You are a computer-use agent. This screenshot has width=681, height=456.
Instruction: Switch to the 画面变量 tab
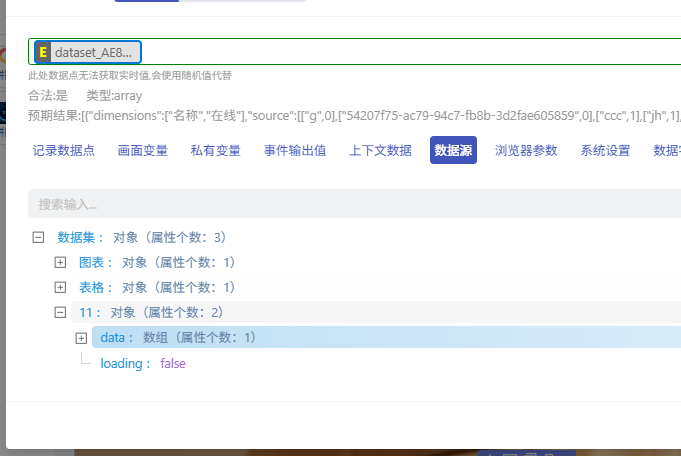[142, 150]
